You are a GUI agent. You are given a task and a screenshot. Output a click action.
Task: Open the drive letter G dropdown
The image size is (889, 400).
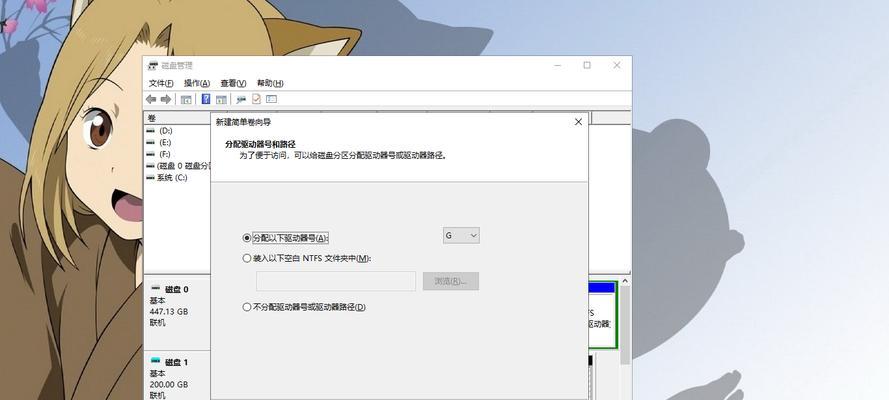point(461,235)
